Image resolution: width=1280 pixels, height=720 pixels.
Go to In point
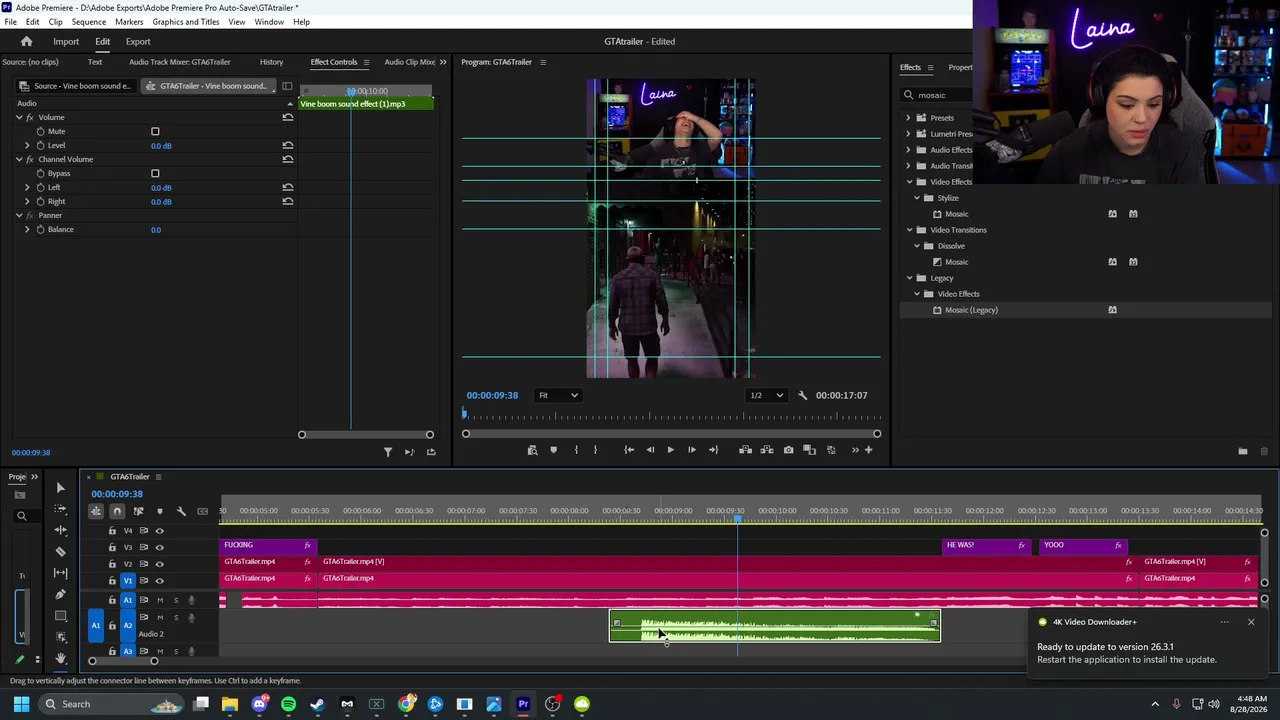coord(629,450)
